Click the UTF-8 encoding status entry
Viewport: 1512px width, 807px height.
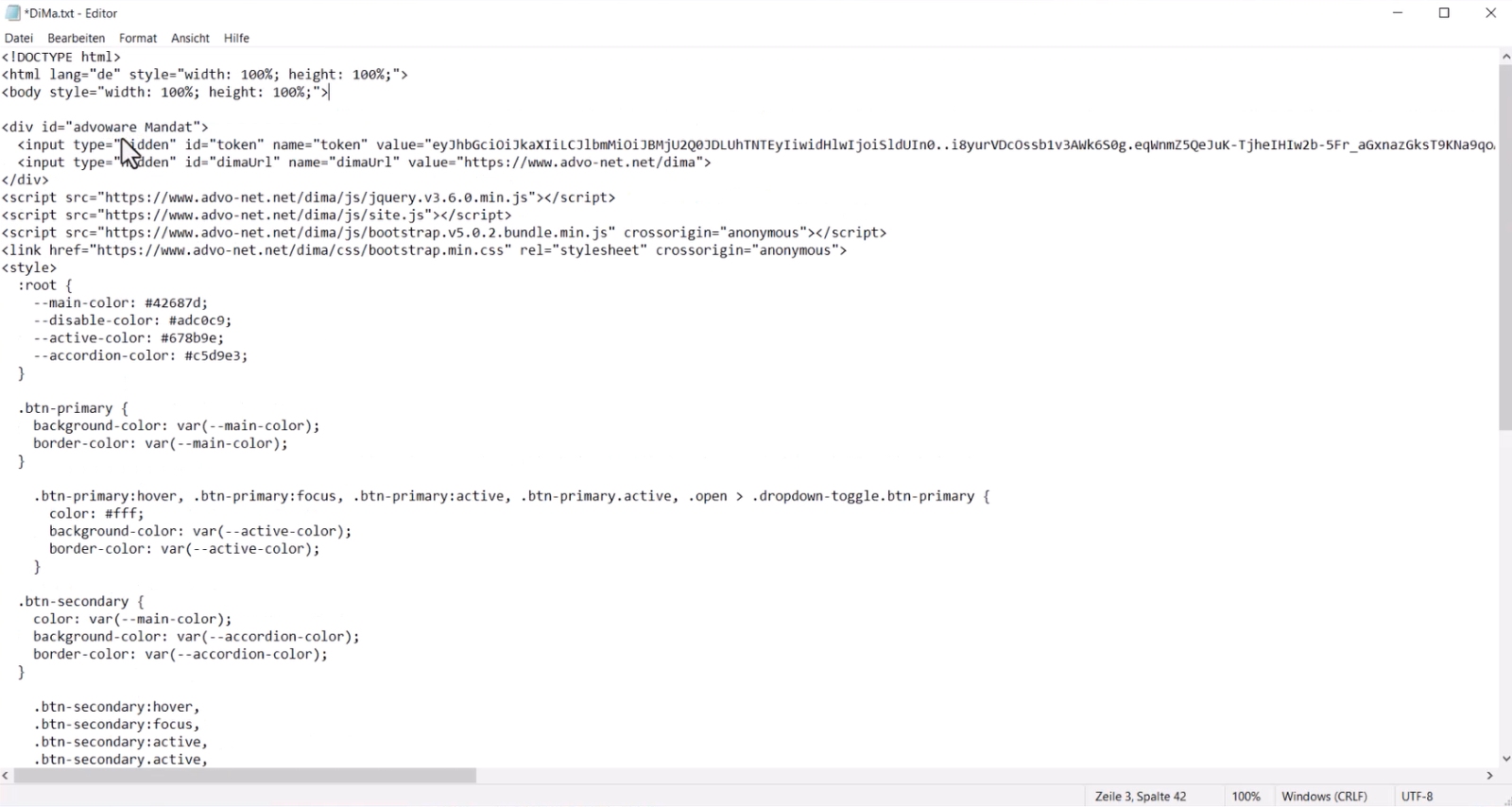tap(1417, 797)
